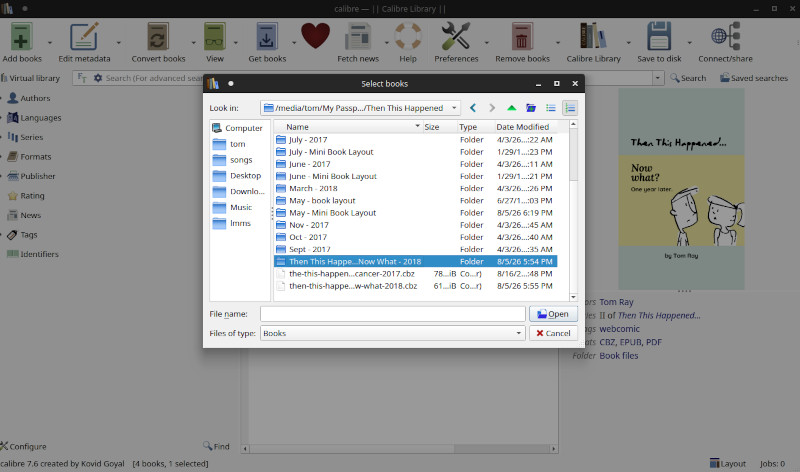
Task: Click the Search button
Action: click(688, 78)
